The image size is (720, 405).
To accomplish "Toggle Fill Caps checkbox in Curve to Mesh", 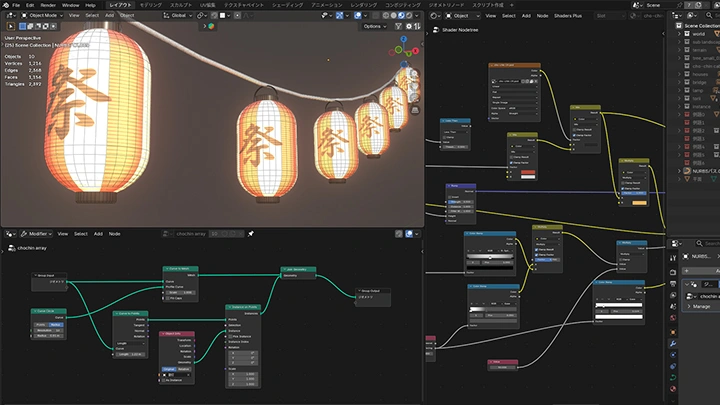I will pyautogui.click(x=168, y=297).
